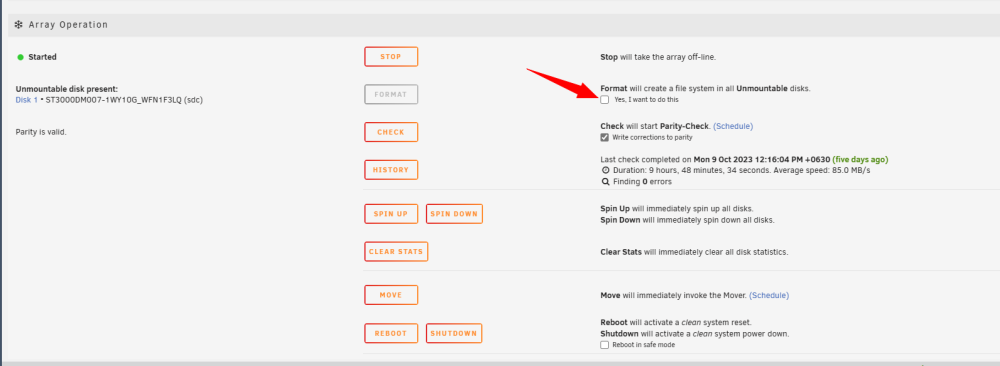Click the greyed-out FORMAT button
Screen dimensions: 1000x366
point(391,94)
